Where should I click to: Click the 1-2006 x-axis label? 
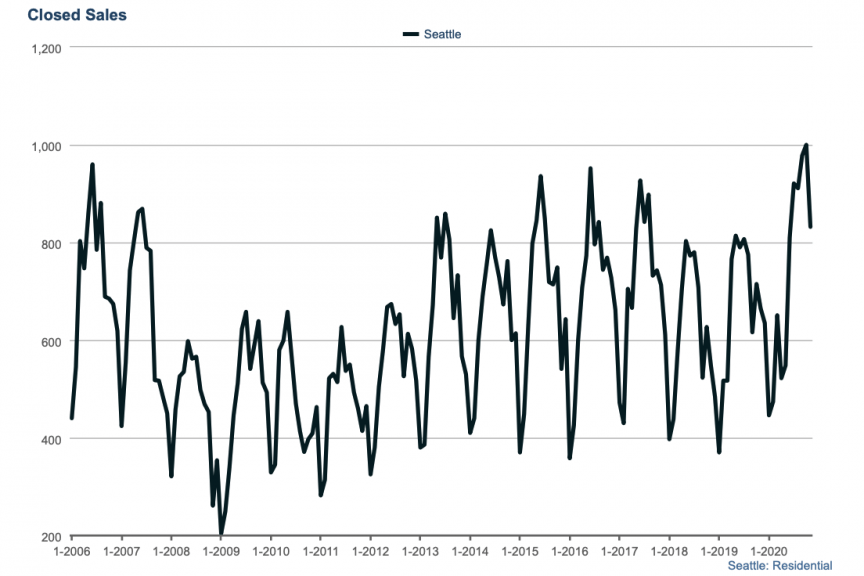(71, 550)
